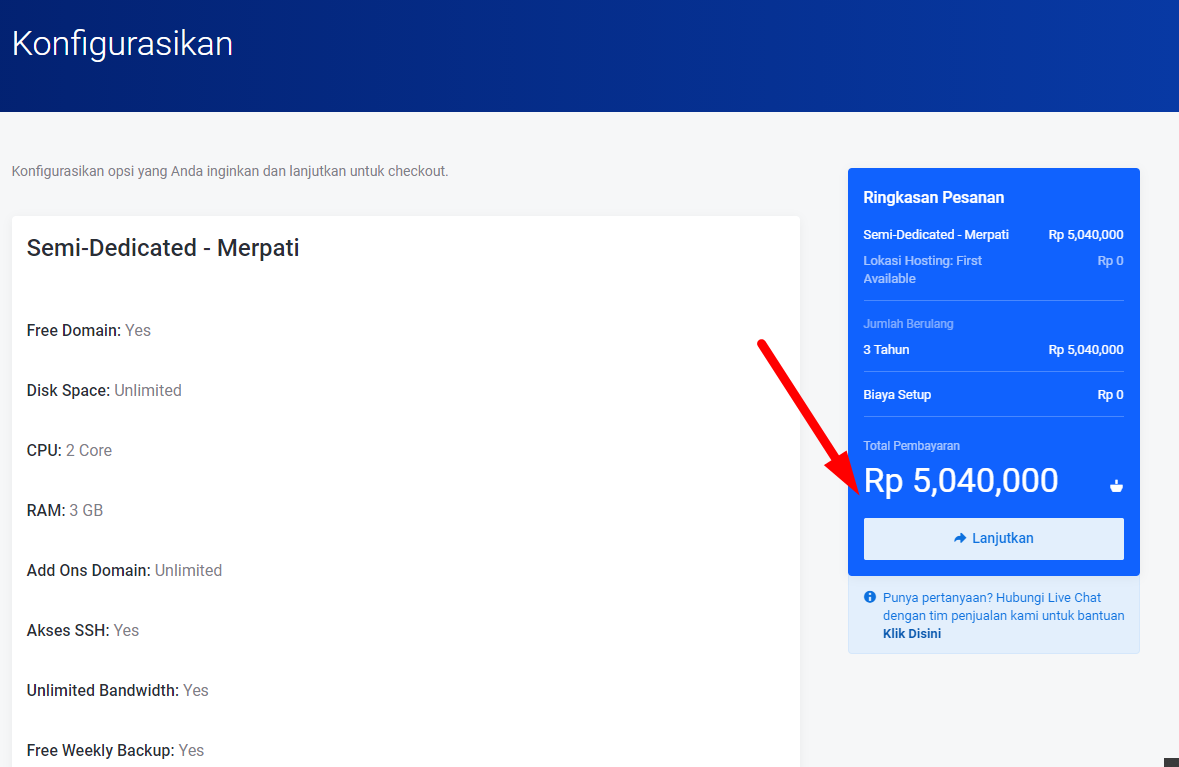Select the Free Domain feature row
The width and height of the screenshot is (1179, 767).
(x=89, y=330)
